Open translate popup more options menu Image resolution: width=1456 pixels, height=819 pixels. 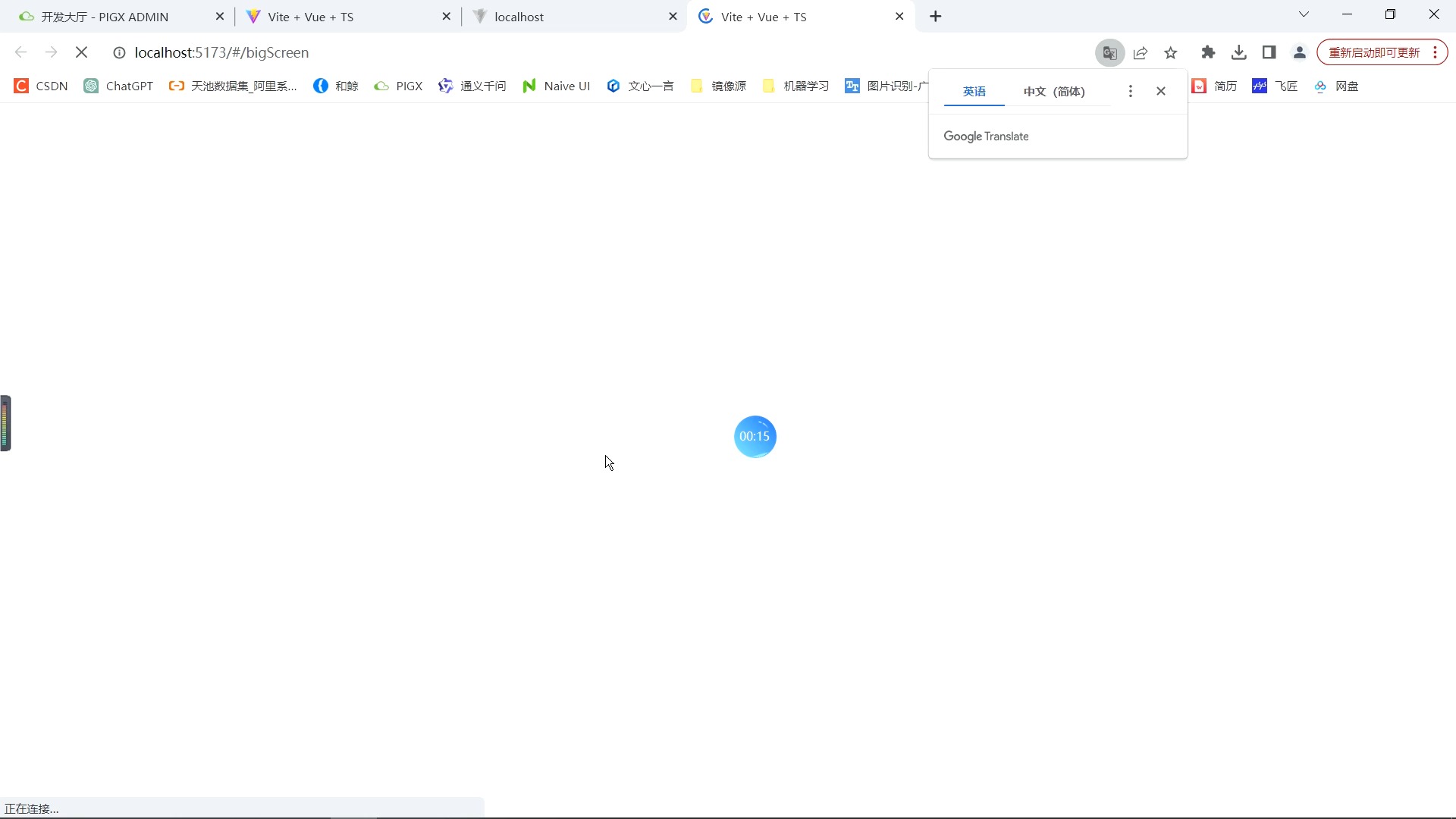1130,91
